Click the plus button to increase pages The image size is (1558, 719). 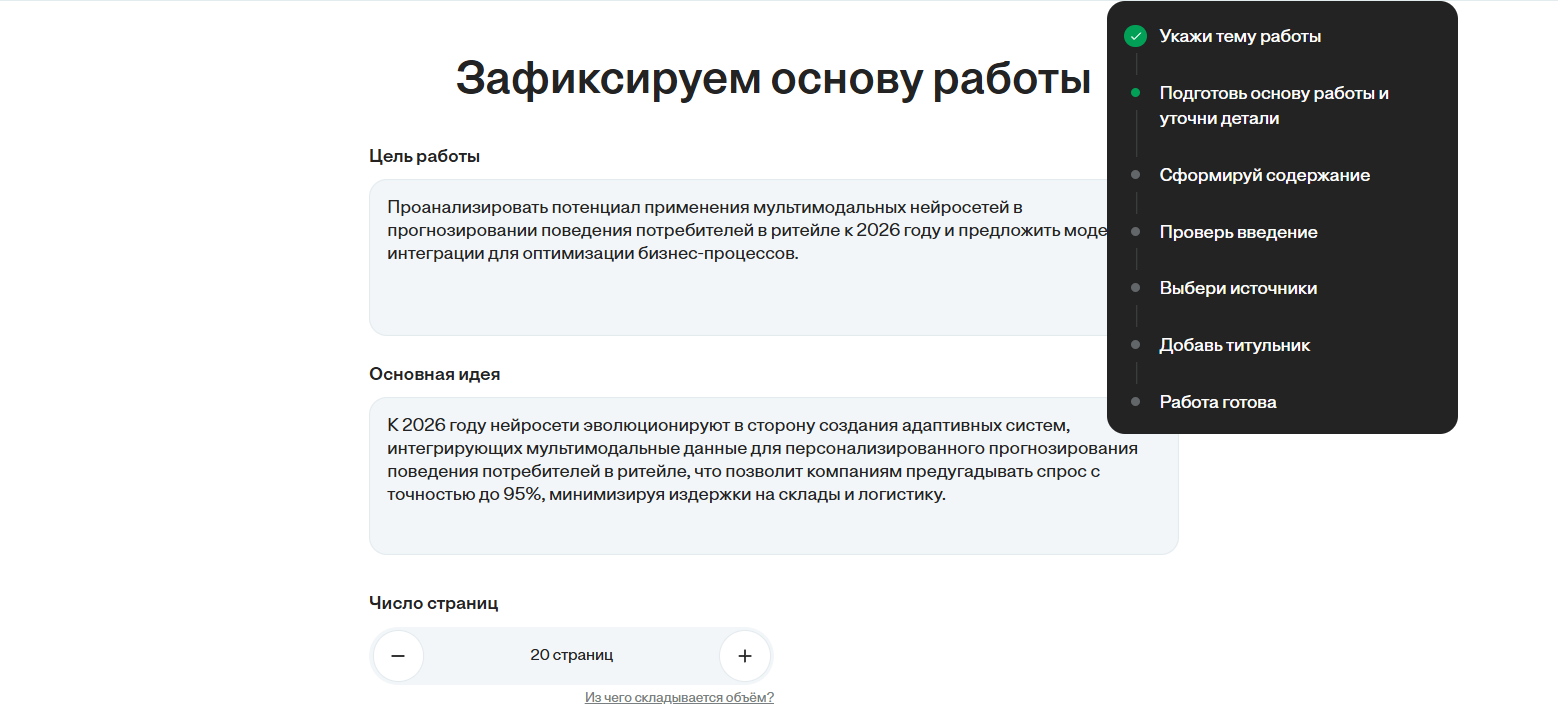[x=744, y=656]
